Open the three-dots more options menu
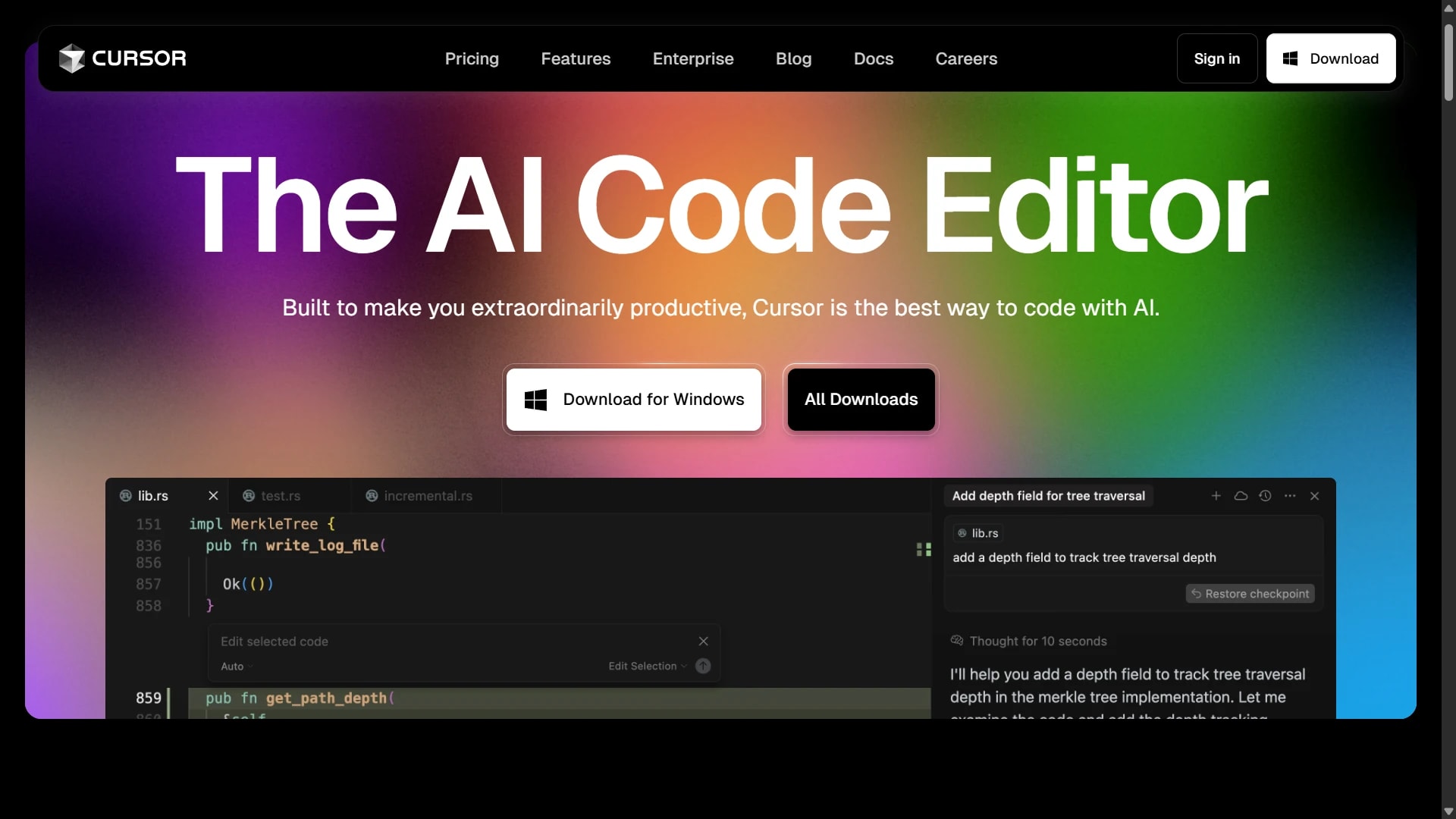This screenshot has height=819, width=1456. pyautogui.click(x=1290, y=496)
